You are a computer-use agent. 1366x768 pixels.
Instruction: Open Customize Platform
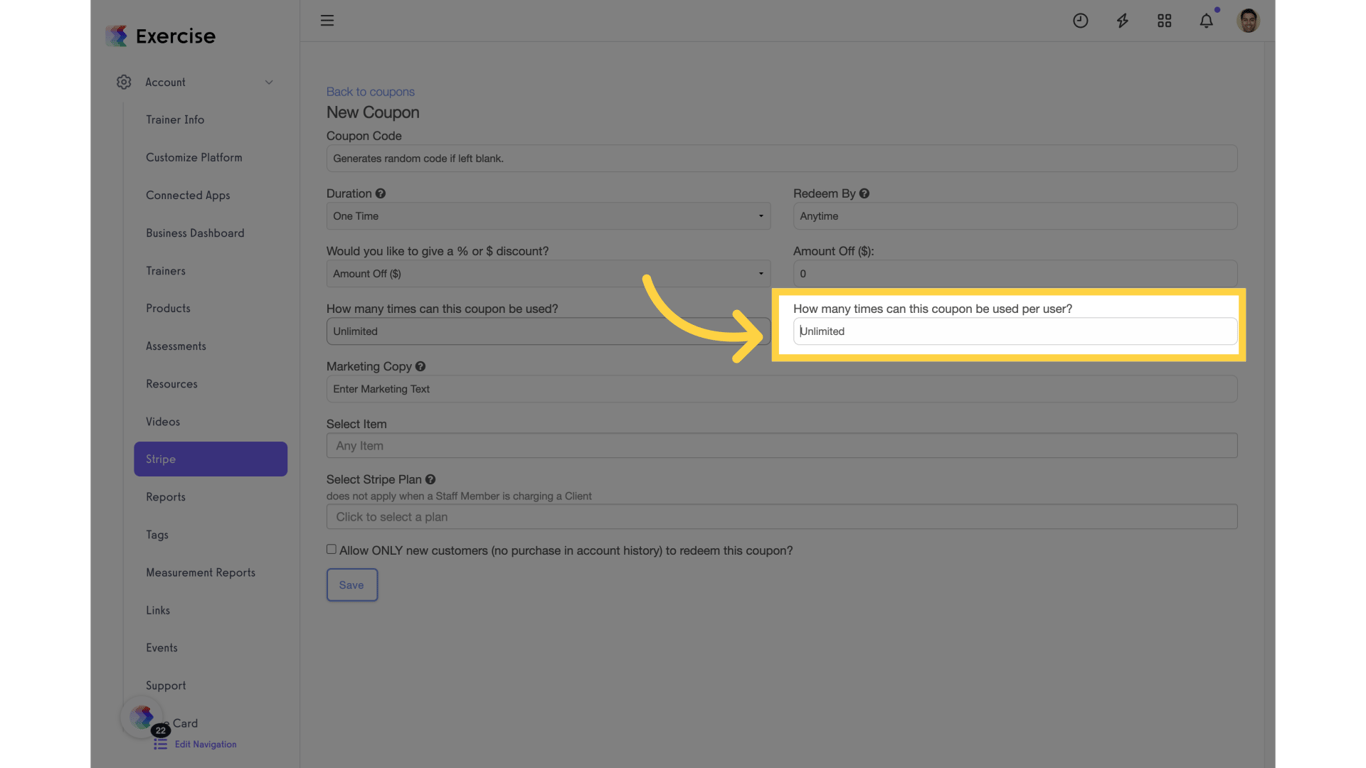(x=194, y=157)
